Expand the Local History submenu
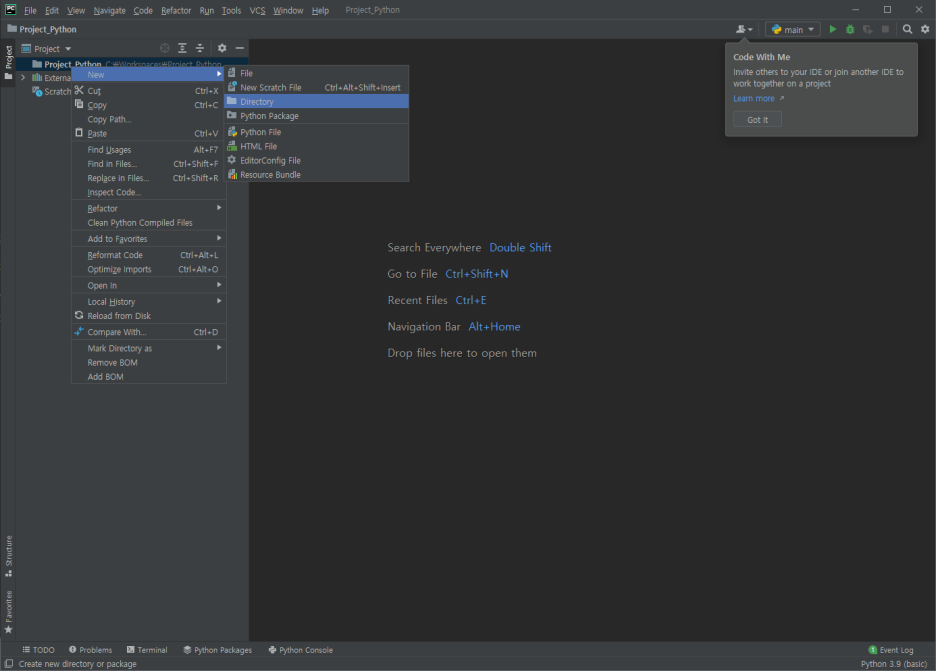Screen dimensions: 936x671 click(x=149, y=301)
